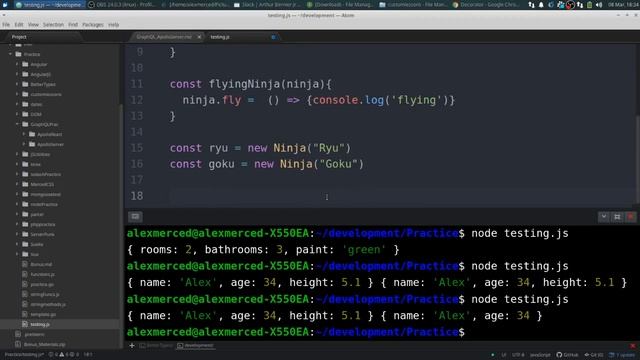The width and height of the screenshot is (640, 360).
Task: Open testing.js in the file tree
Action: click(x=40, y=324)
